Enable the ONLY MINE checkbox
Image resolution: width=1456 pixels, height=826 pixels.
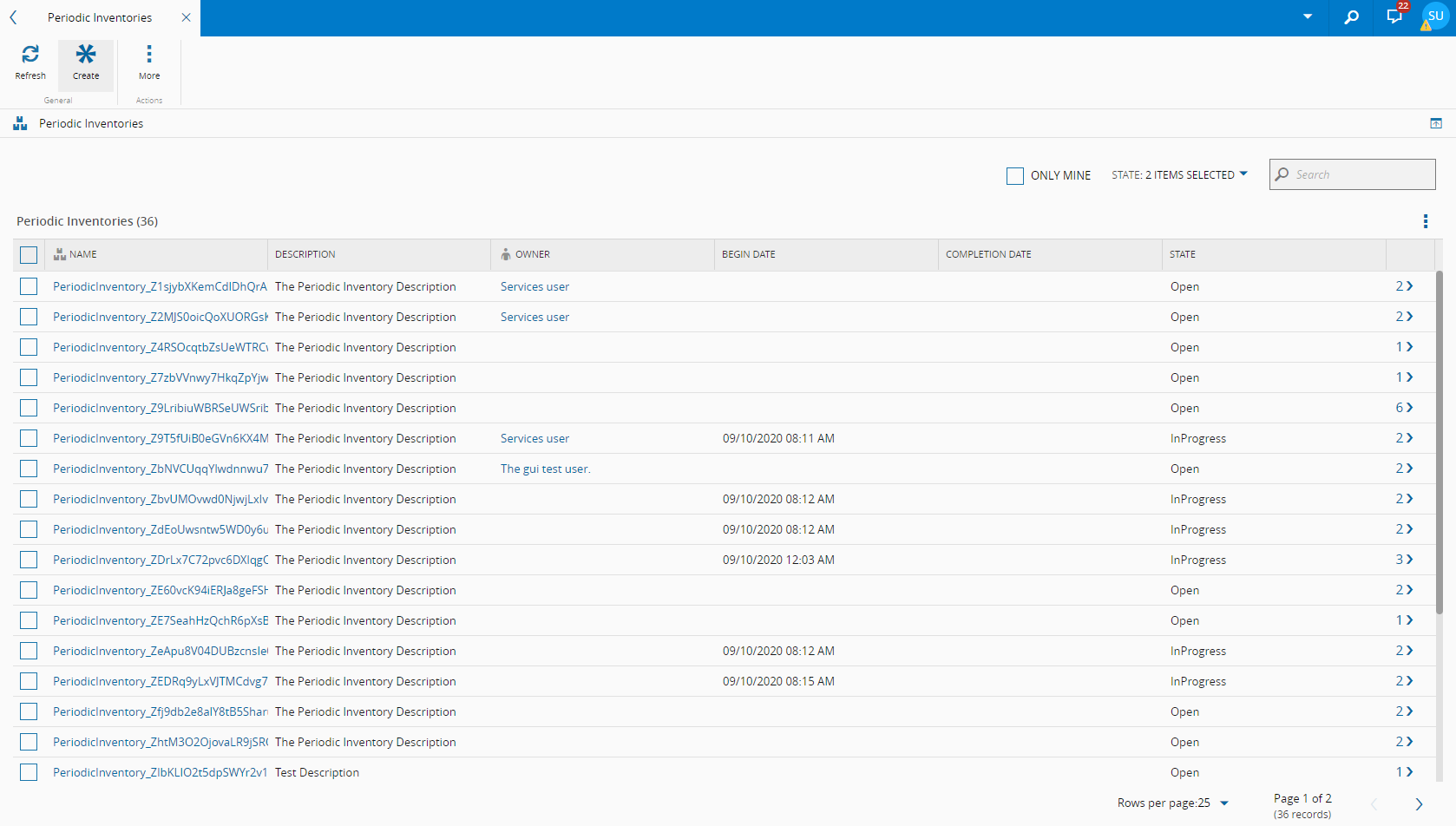coord(1014,175)
